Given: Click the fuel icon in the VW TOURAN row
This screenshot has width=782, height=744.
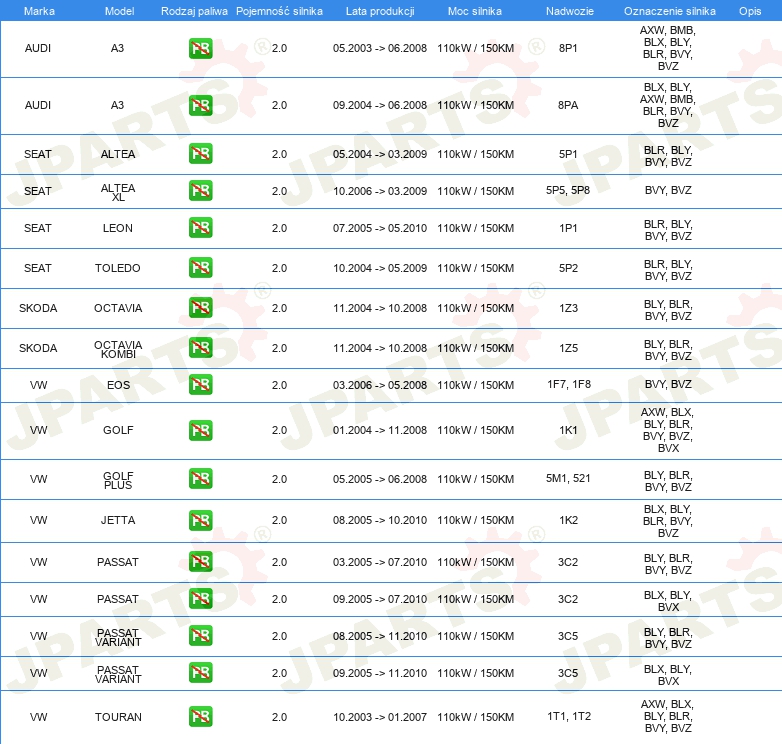Looking at the screenshot, I should pyautogui.click(x=200, y=717).
